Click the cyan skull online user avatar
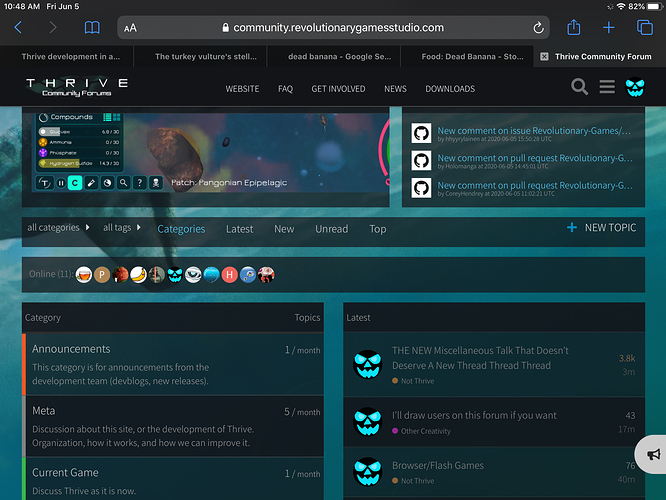 point(175,275)
